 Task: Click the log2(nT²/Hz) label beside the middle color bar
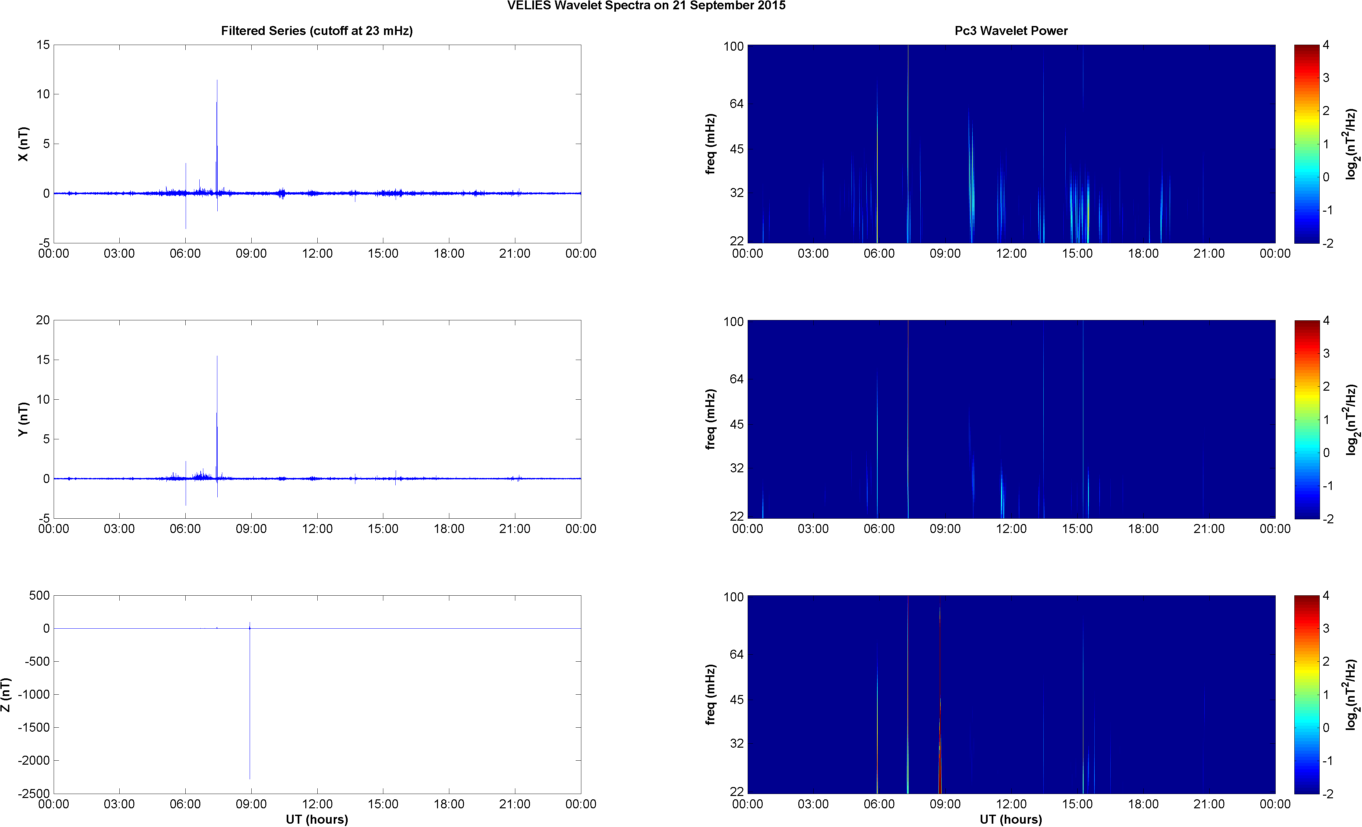1351,420
